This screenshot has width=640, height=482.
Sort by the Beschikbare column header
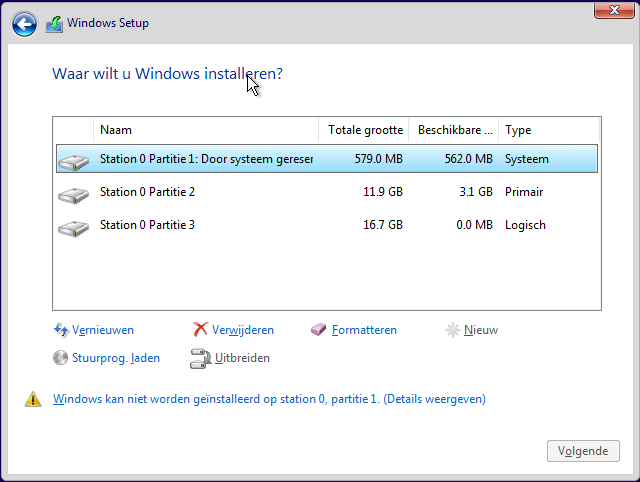click(453, 130)
